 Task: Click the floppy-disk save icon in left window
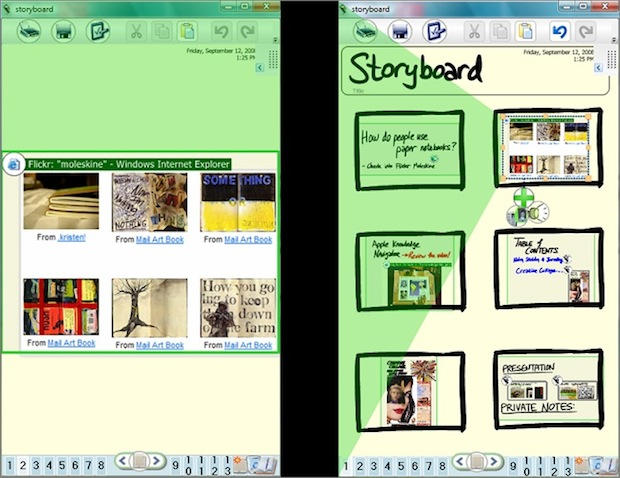(x=63, y=31)
